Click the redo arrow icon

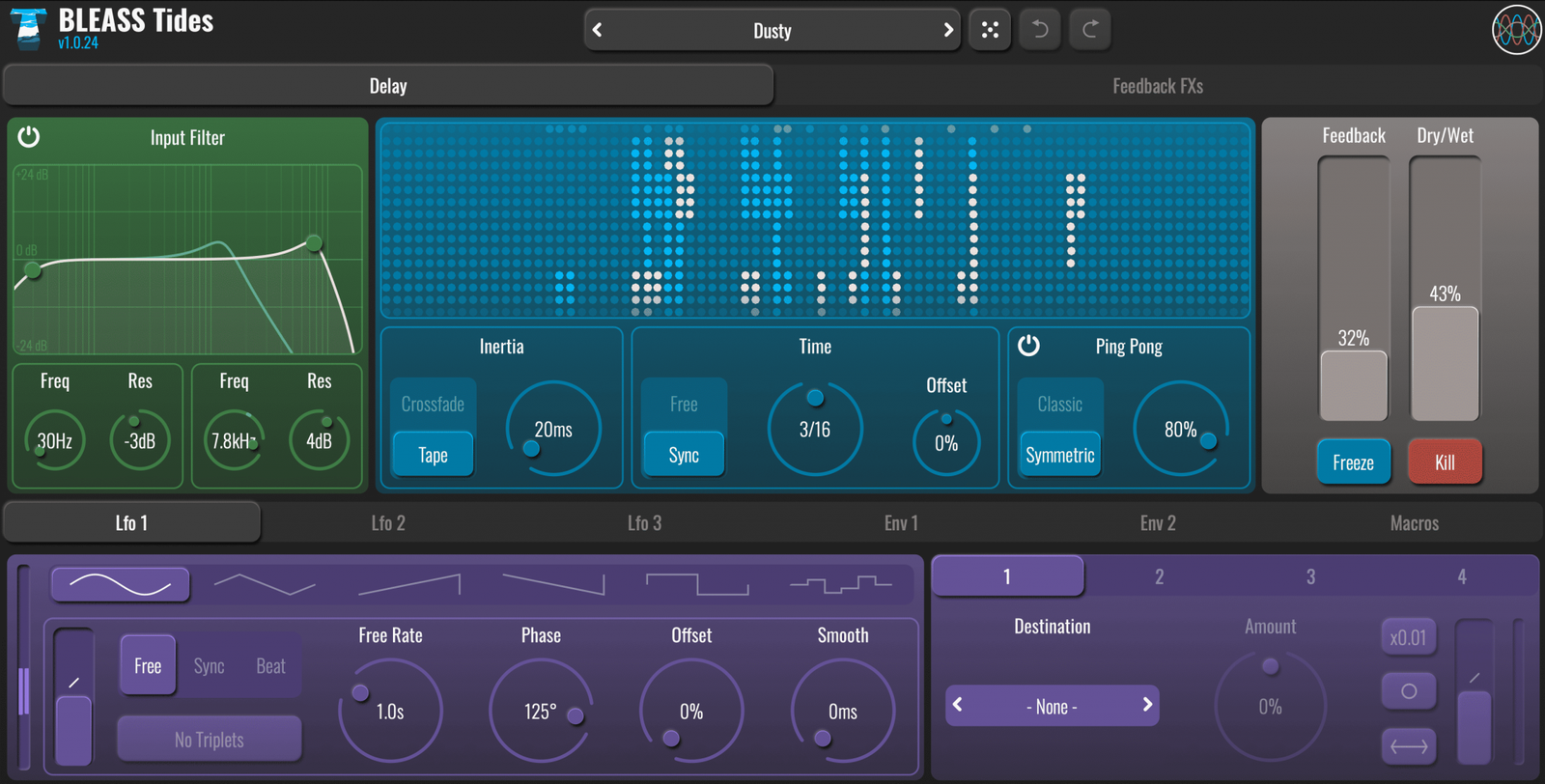(x=1090, y=30)
